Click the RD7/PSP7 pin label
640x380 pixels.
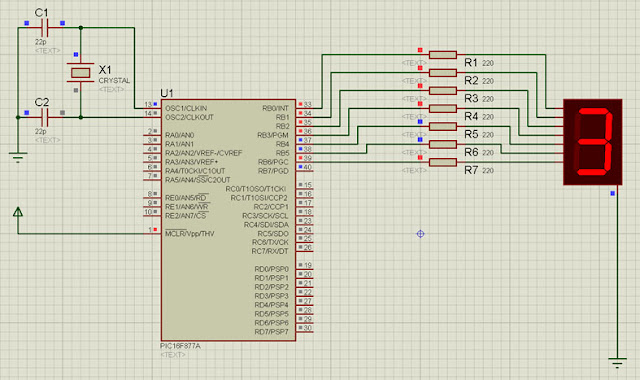(271, 332)
